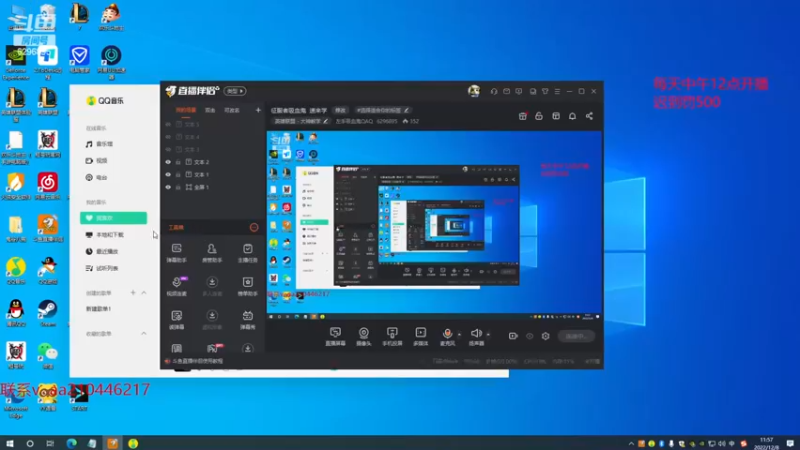Viewport: 800px width, 450px height.
Task: Open the 多人连麦 tool
Action: point(212,286)
